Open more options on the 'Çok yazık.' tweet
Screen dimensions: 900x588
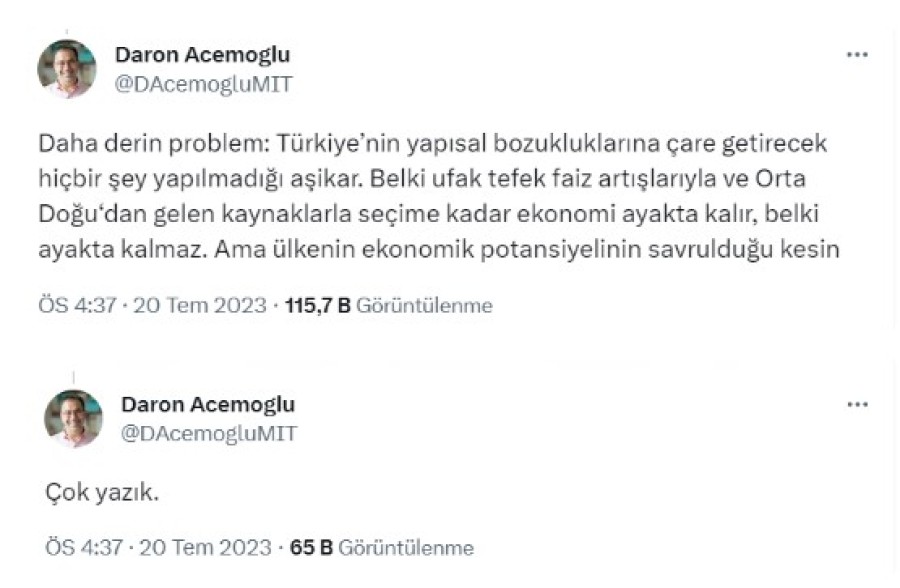tap(857, 405)
